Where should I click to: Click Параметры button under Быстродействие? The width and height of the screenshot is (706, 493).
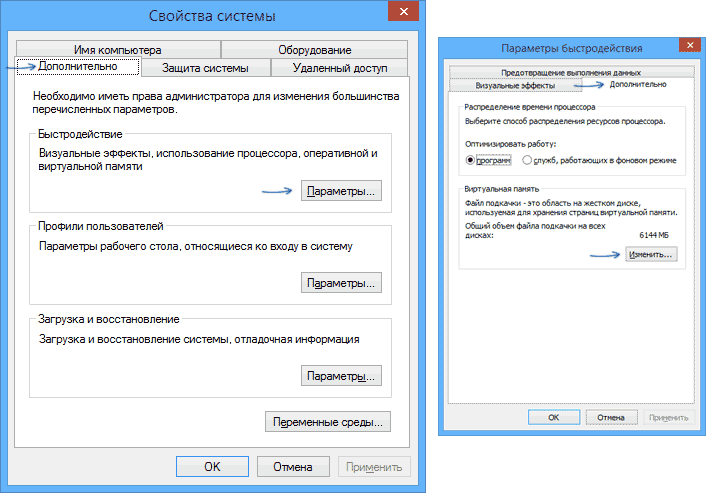[341, 191]
